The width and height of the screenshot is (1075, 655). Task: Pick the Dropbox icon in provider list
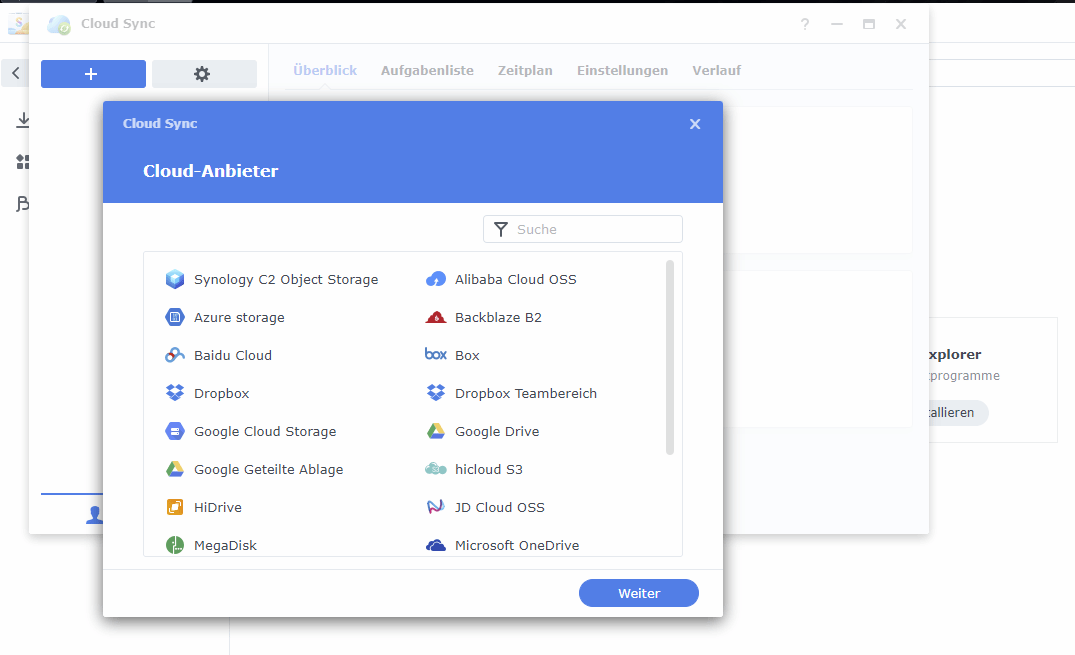[x=175, y=394]
